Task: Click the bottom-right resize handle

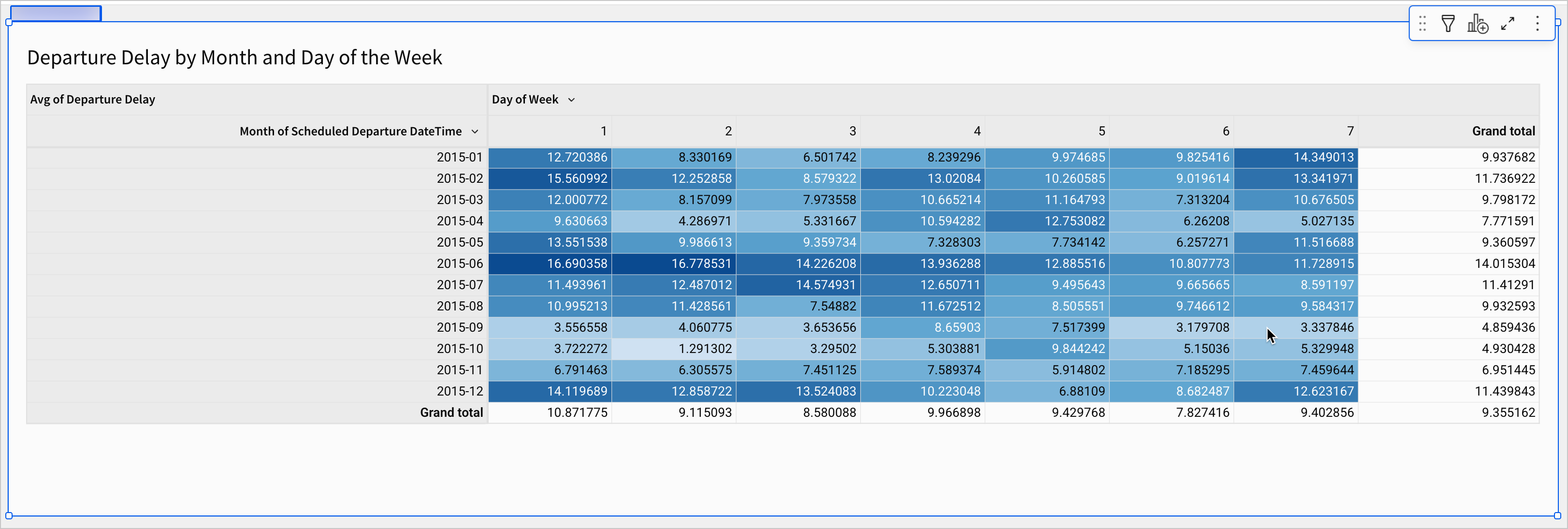Action: [1557, 515]
